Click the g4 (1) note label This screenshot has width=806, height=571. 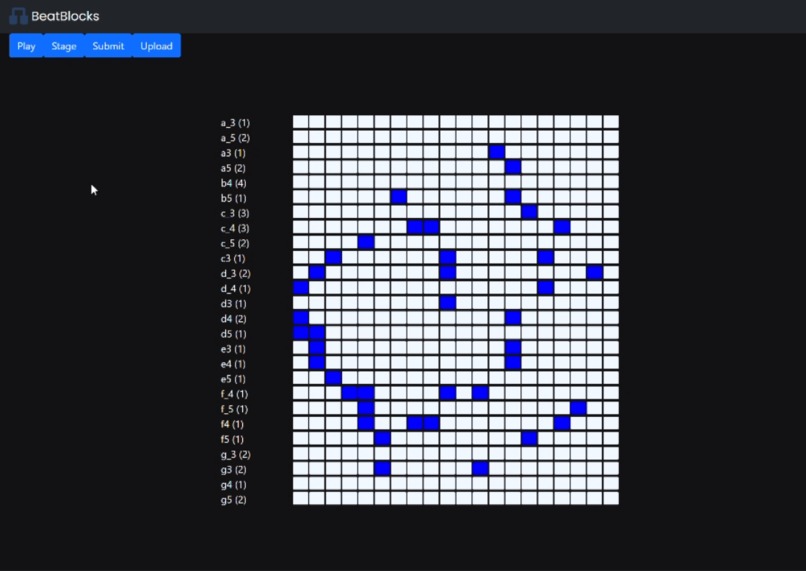pyautogui.click(x=233, y=485)
